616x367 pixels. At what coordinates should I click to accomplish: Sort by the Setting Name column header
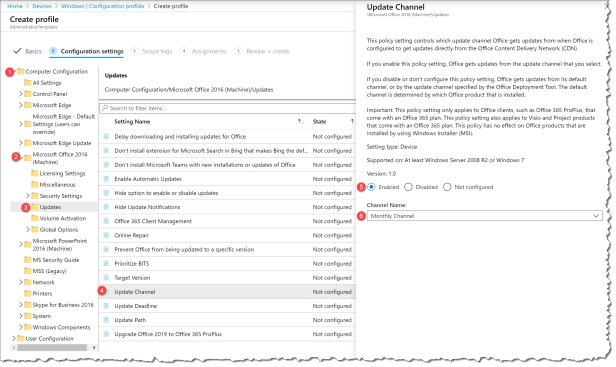[132, 122]
